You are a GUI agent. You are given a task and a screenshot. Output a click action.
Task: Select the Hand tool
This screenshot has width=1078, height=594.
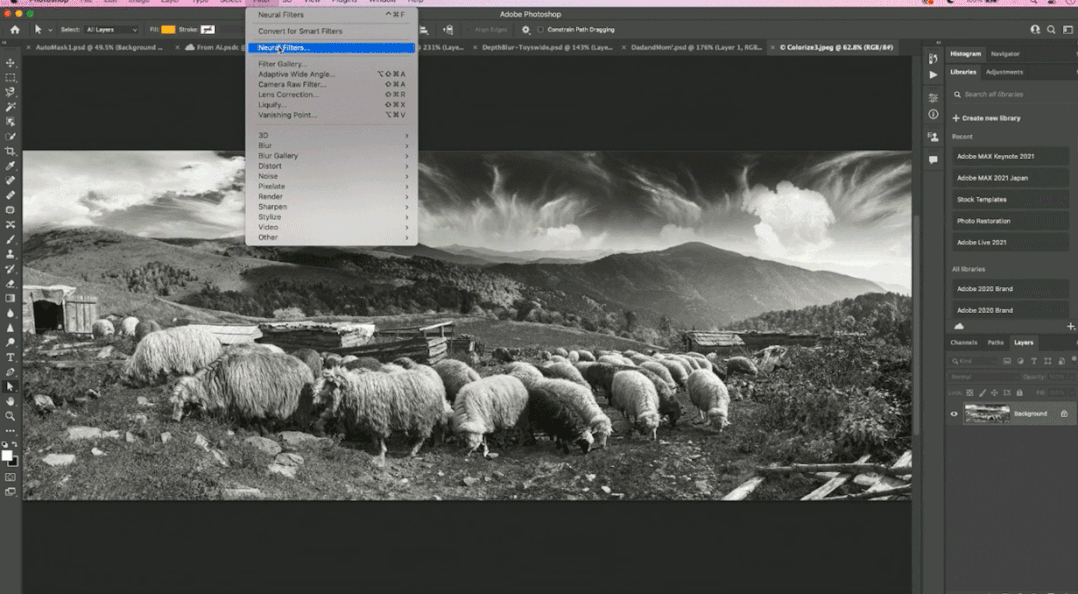(10, 402)
